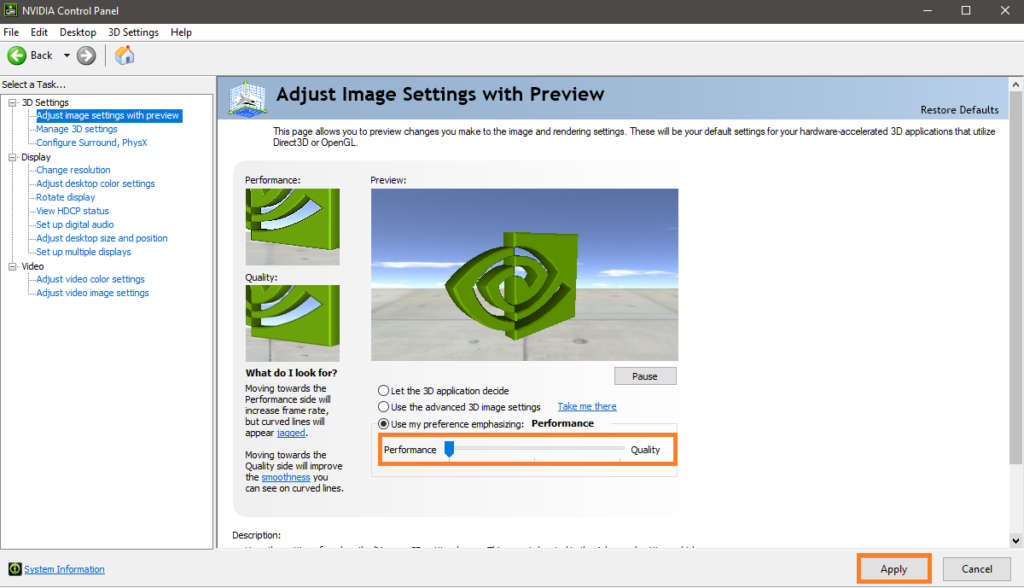Open Set up digital audio

pos(75,225)
